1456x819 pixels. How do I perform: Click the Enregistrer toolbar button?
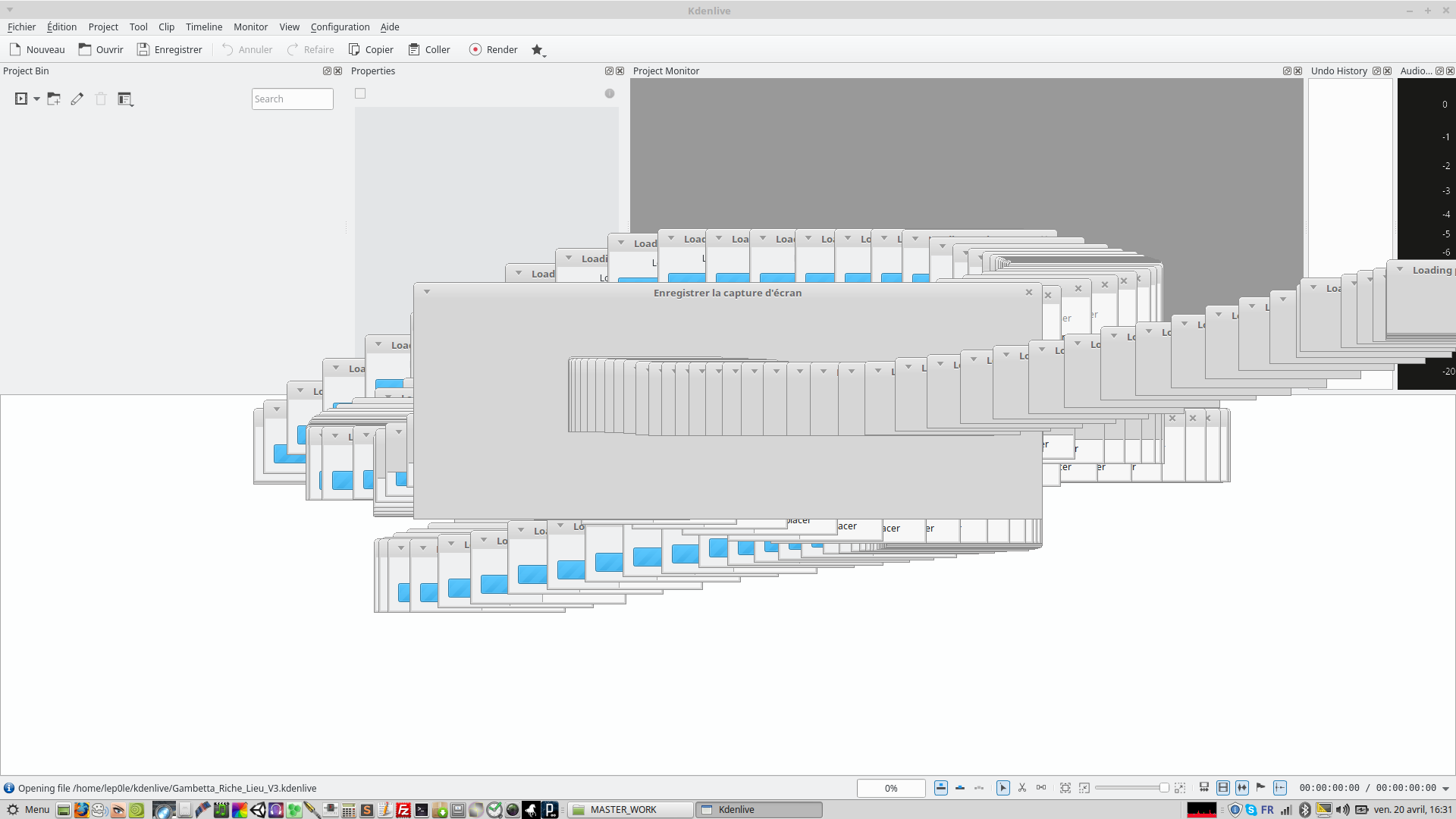(x=169, y=49)
